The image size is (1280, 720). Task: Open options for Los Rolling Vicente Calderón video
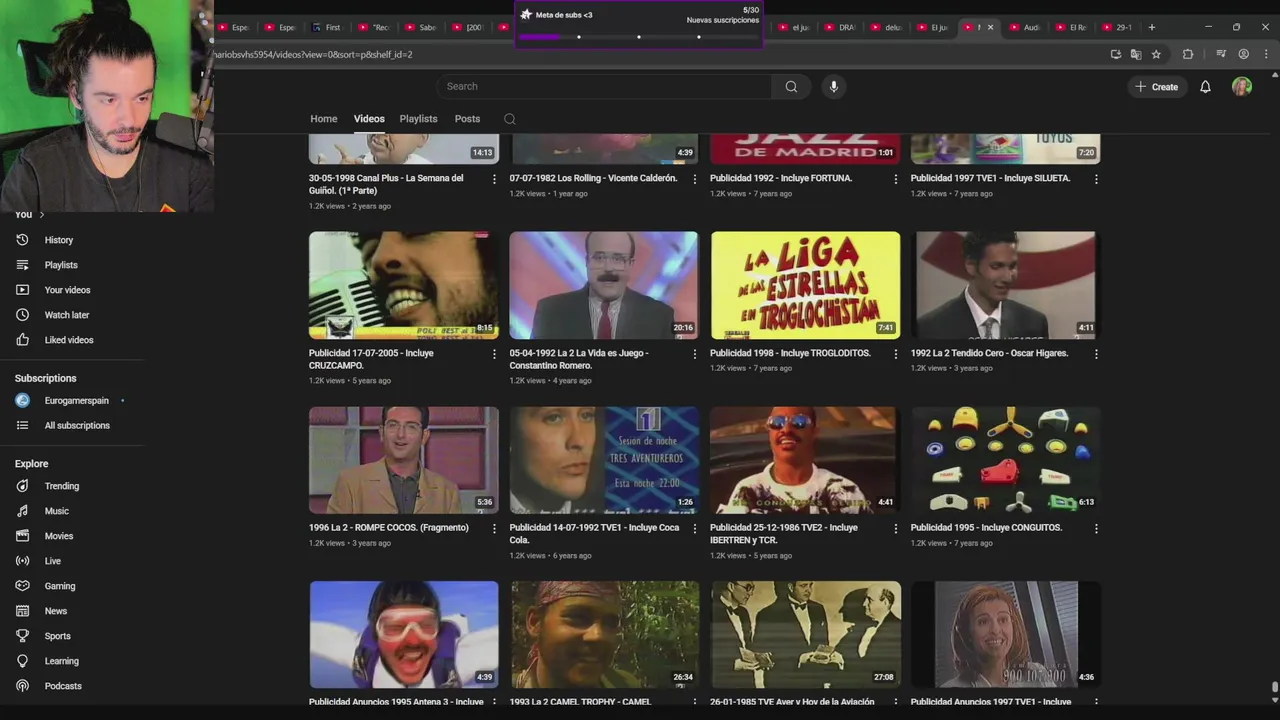pos(695,179)
